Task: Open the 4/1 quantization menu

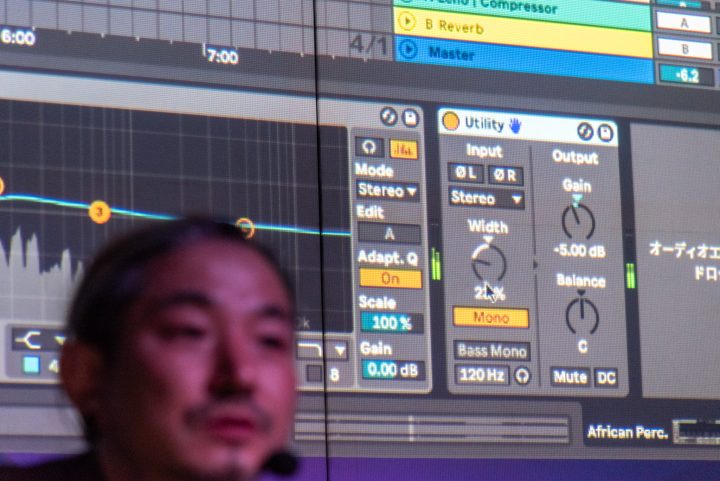Action: tap(369, 46)
